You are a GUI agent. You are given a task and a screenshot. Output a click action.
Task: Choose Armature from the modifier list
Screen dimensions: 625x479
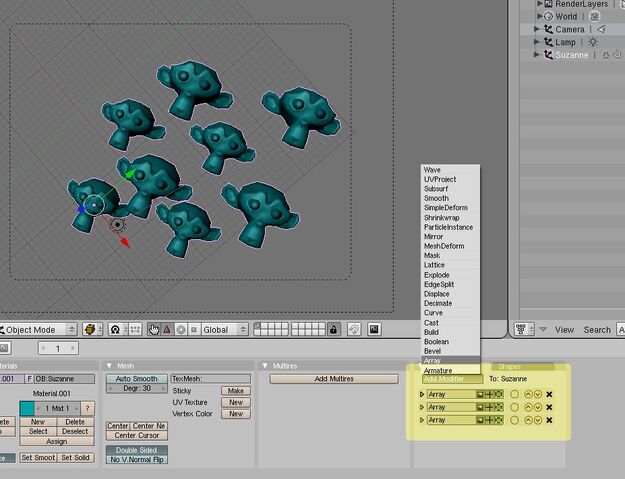[x=450, y=371]
